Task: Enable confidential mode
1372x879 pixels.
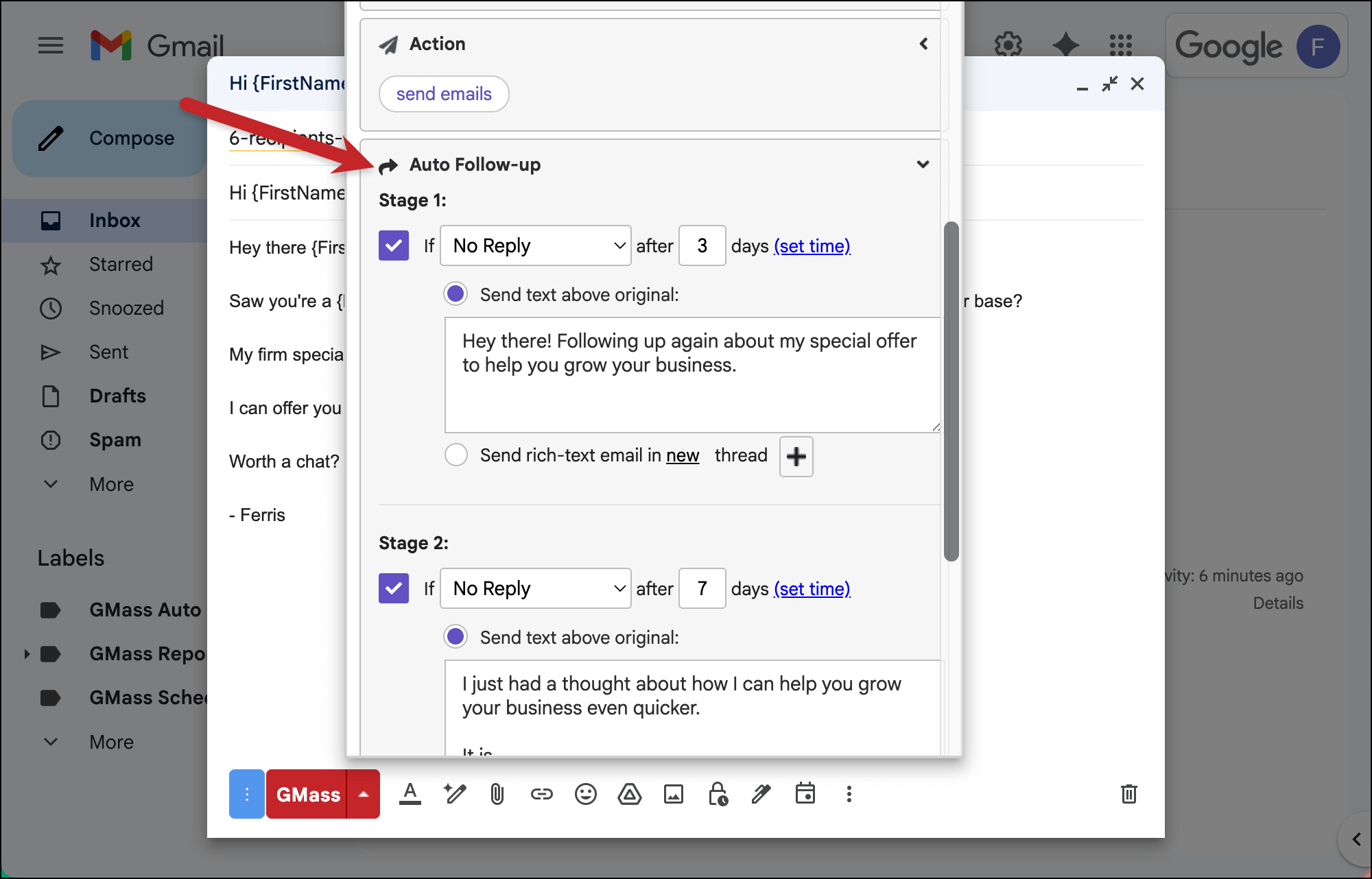Action: coord(717,794)
